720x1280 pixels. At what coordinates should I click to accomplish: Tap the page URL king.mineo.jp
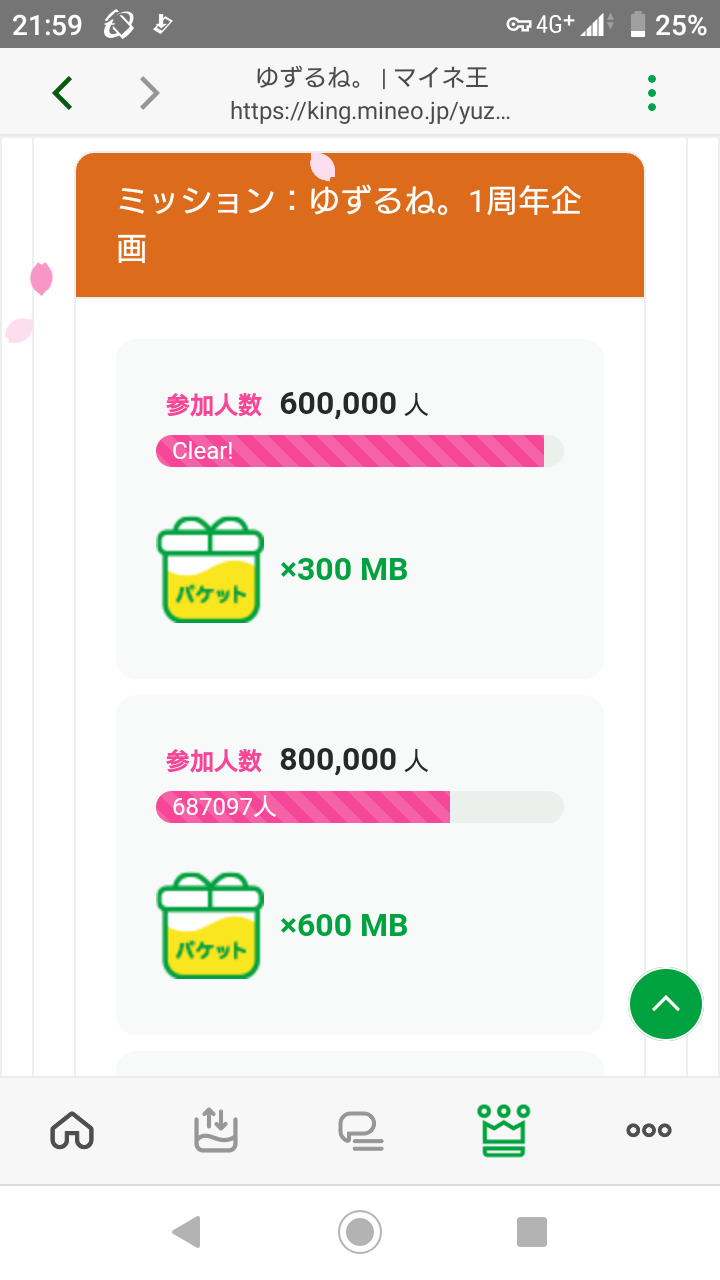pyautogui.click(x=370, y=111)
